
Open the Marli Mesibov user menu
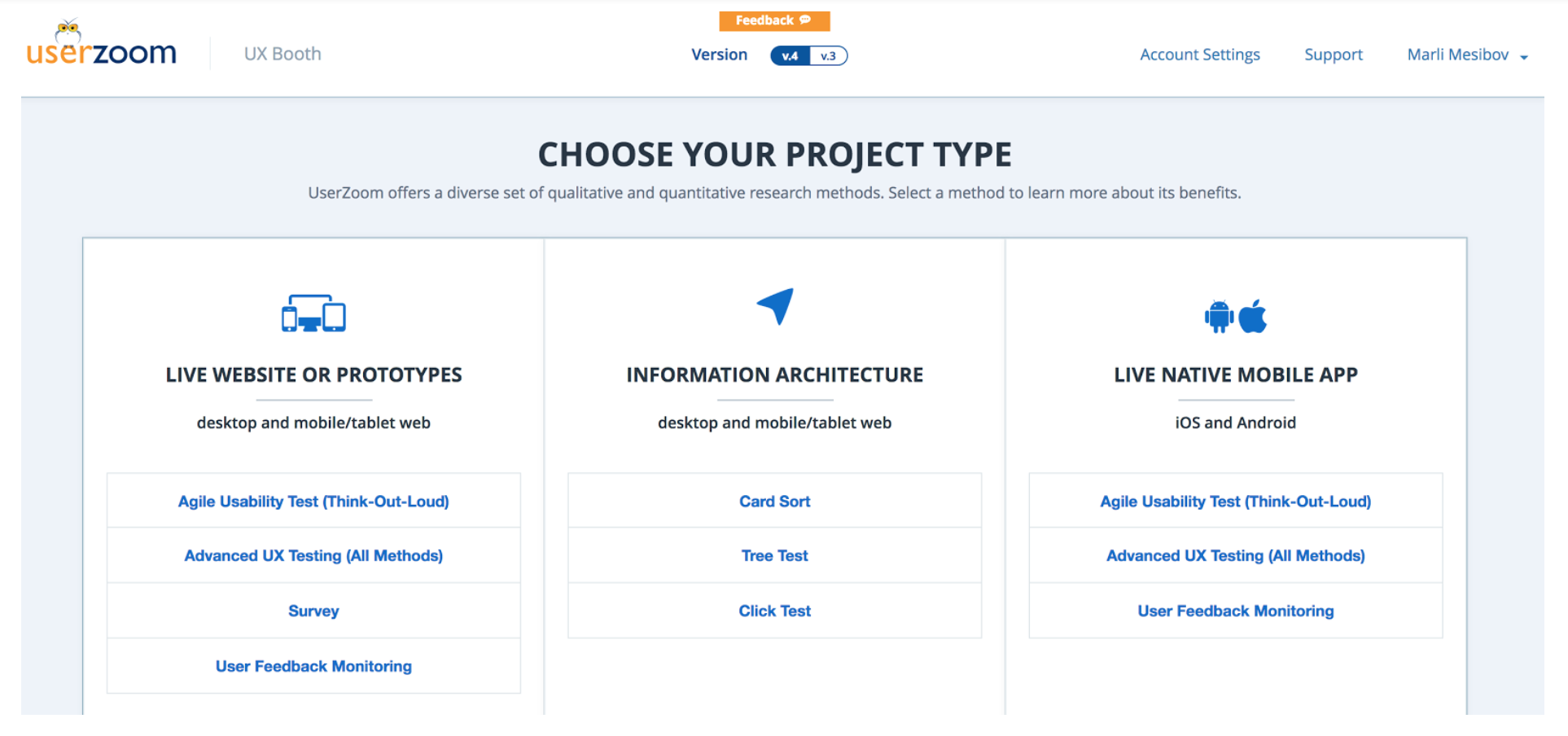click(x=1457, y=55)
